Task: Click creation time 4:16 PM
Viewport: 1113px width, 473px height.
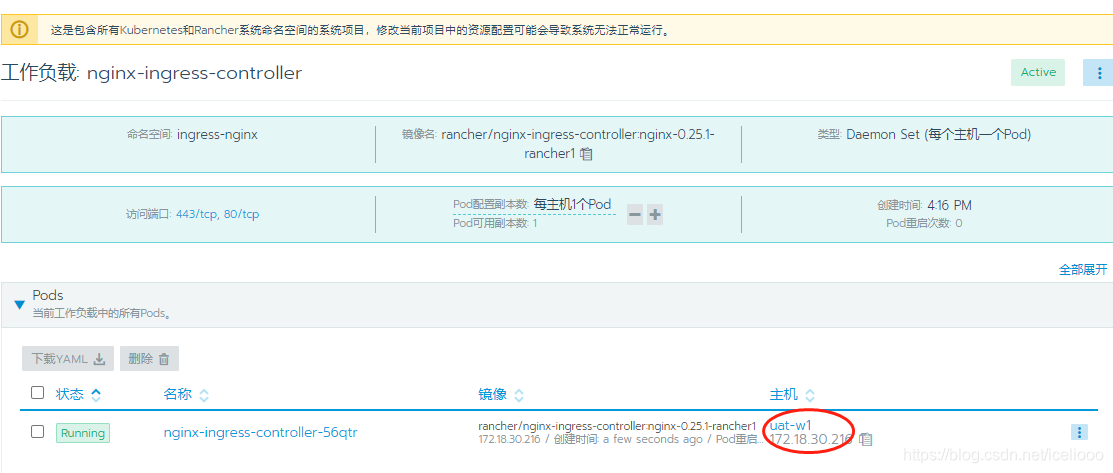Action: pos(949,205)
